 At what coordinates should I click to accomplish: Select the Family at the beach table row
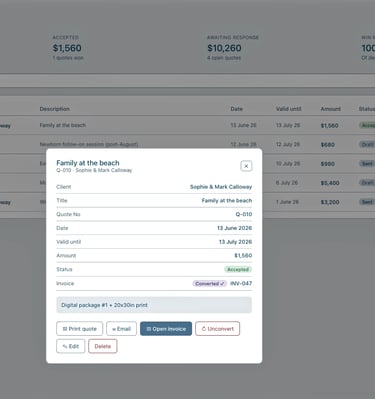(x=187, y=125)
